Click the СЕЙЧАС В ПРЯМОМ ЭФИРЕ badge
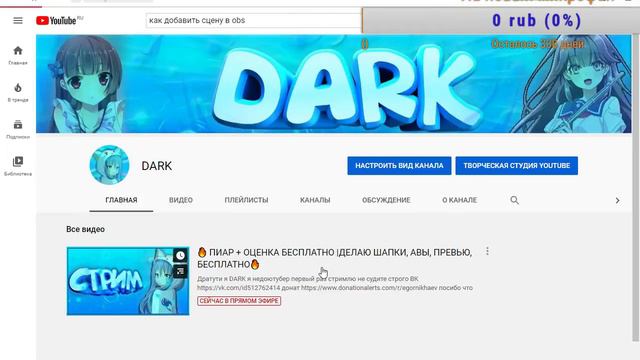 click(239, 301)
